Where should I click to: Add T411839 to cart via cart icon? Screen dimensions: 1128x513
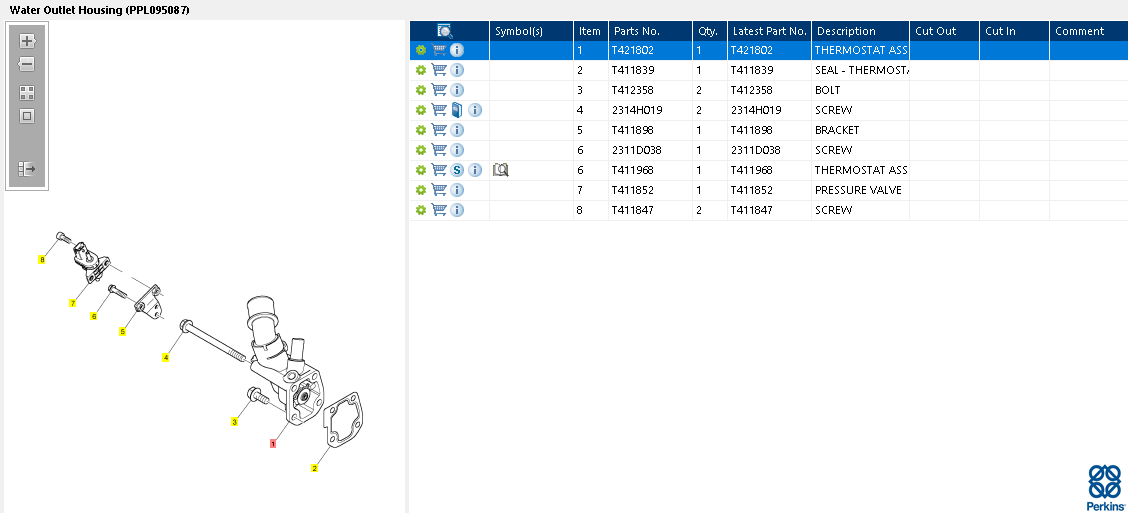[439, 70]
